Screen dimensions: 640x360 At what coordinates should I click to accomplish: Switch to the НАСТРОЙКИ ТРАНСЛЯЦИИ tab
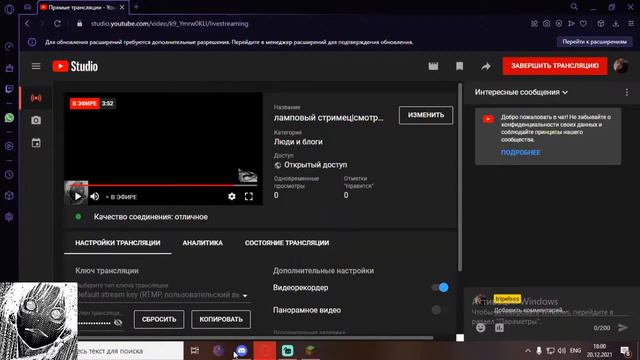pos(118,243)
